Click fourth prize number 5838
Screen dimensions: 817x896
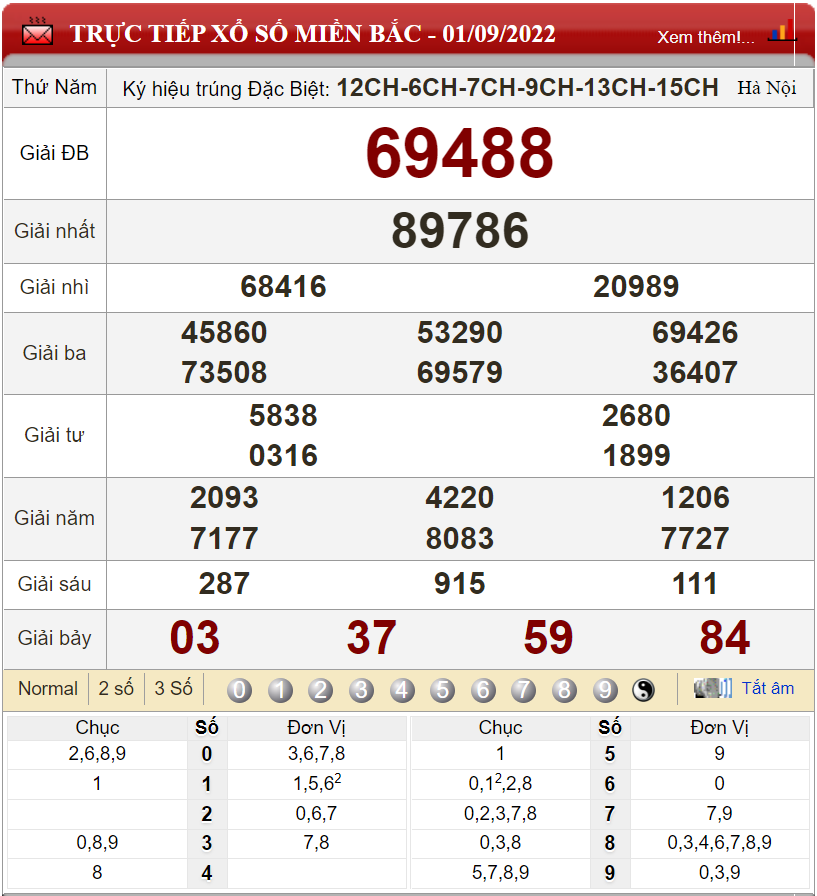[x=283, y=415]
